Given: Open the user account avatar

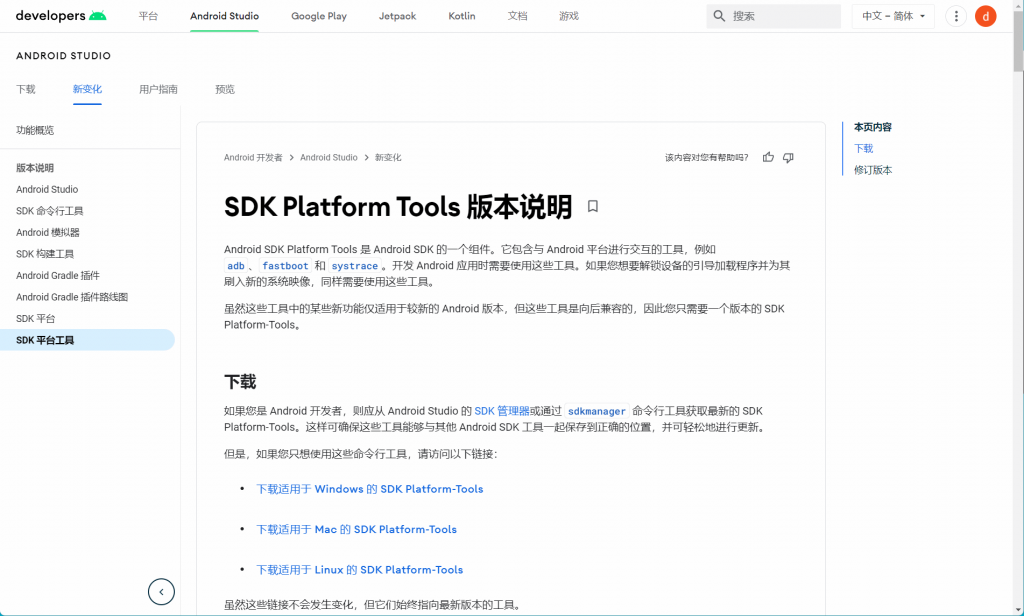Looking at the screenshot, I should click(985, 16).
